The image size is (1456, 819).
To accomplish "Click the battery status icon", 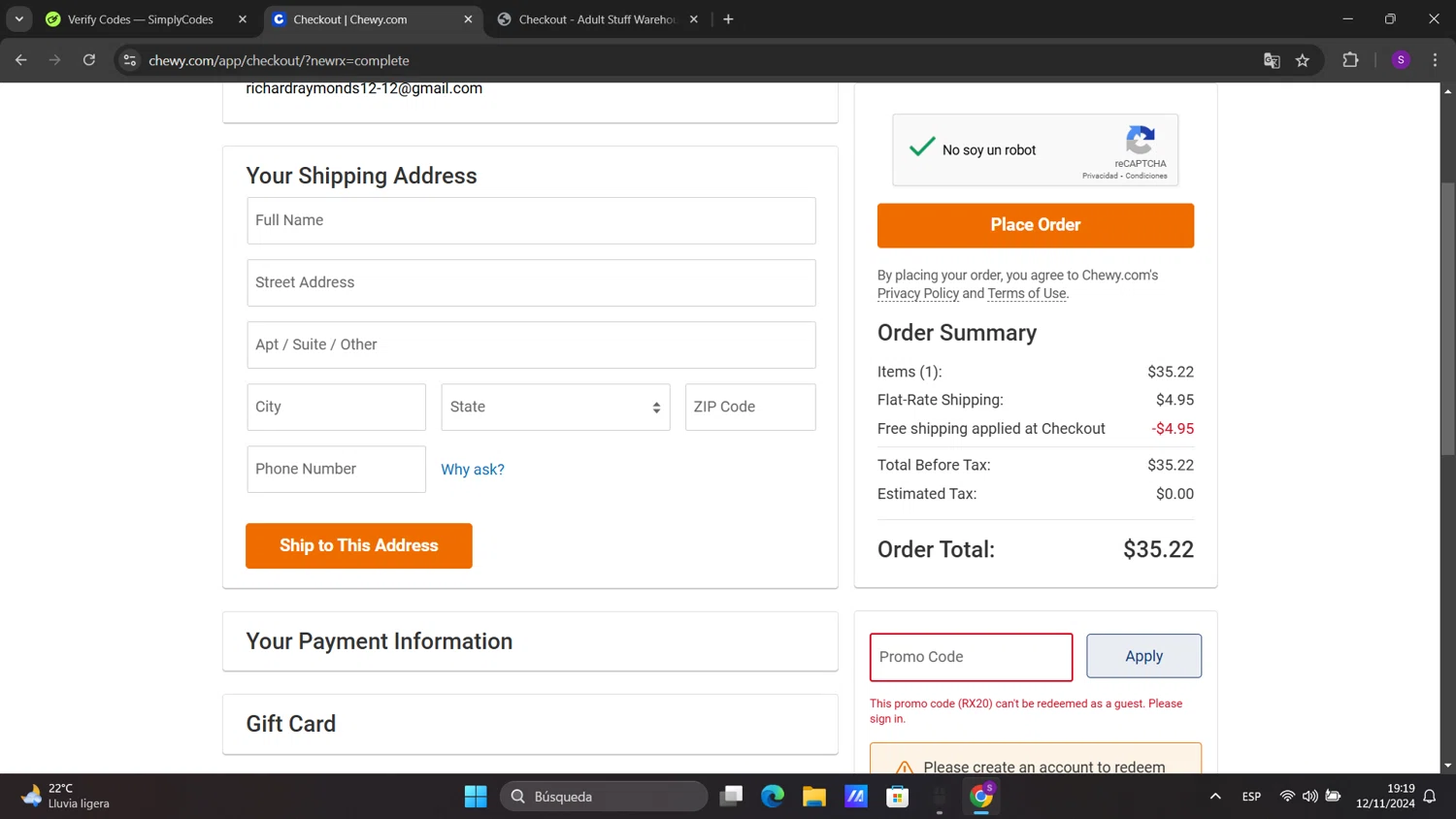I will [1334, 797].
